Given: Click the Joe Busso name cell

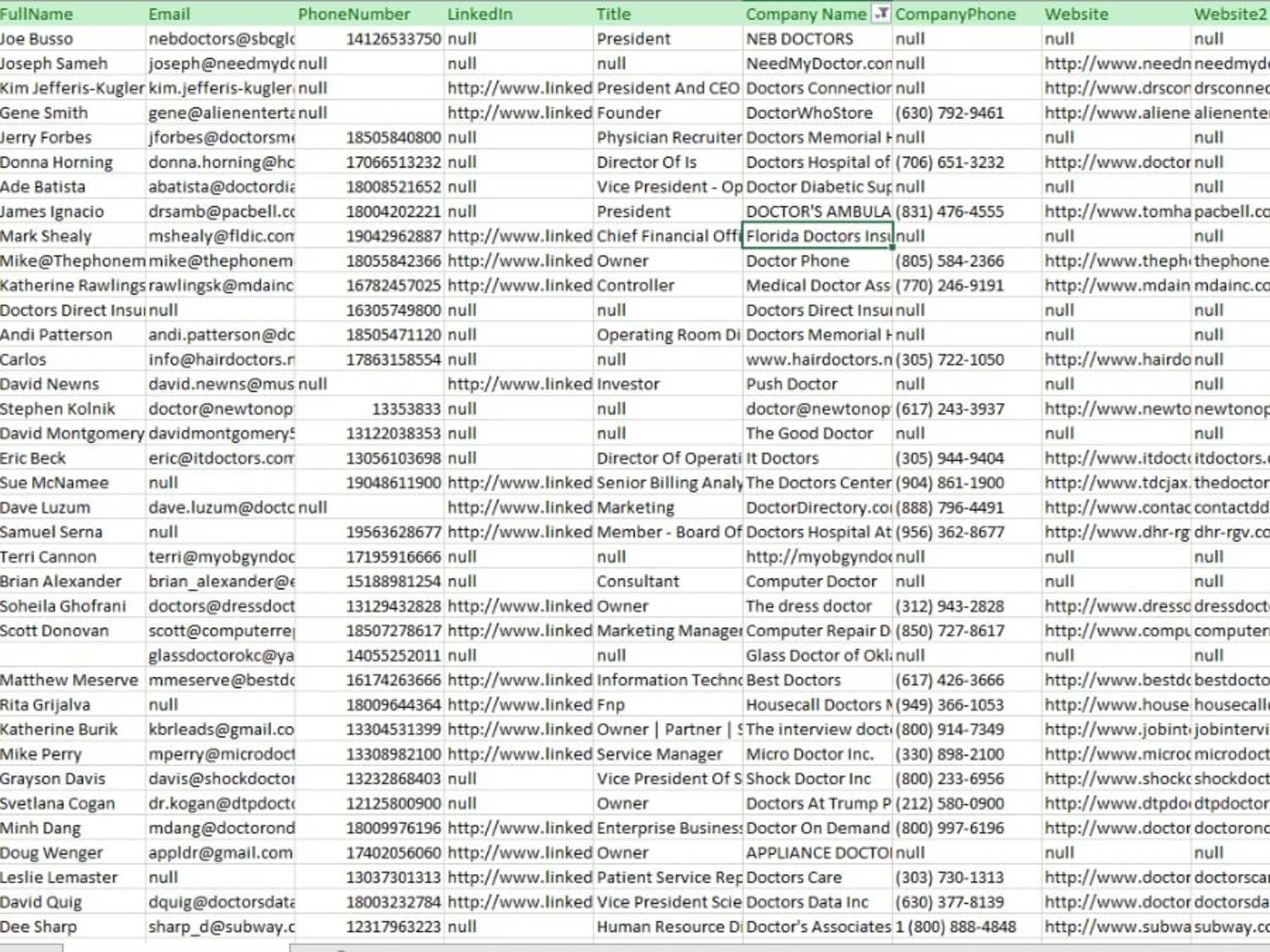Looking at the screenshot, I should [x=73, y=39].
